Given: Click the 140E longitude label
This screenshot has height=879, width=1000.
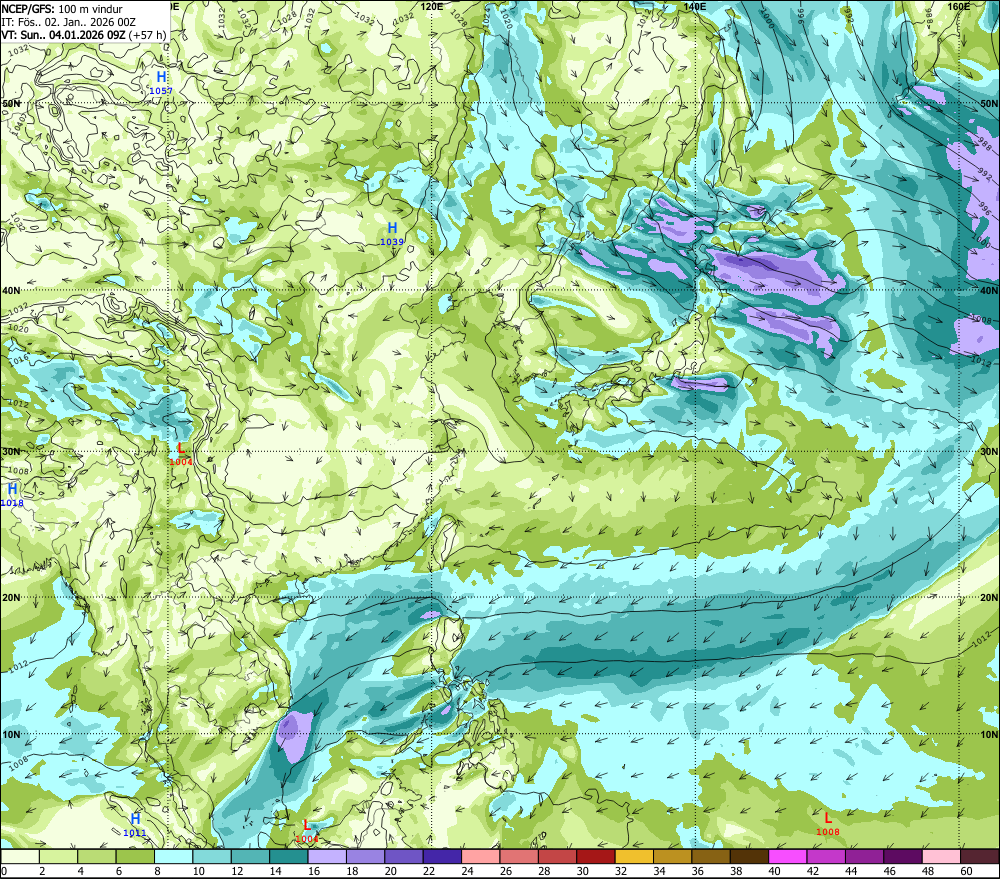Looking at the screenshot, I should (694, 6).
